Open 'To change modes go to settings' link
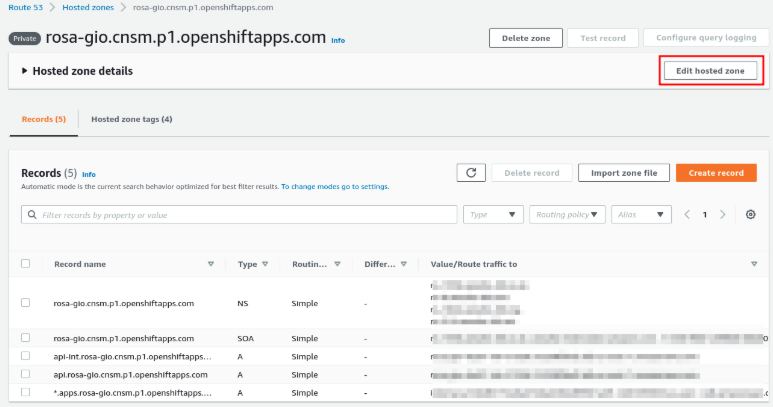773x407 pixels. pos(335,187)
